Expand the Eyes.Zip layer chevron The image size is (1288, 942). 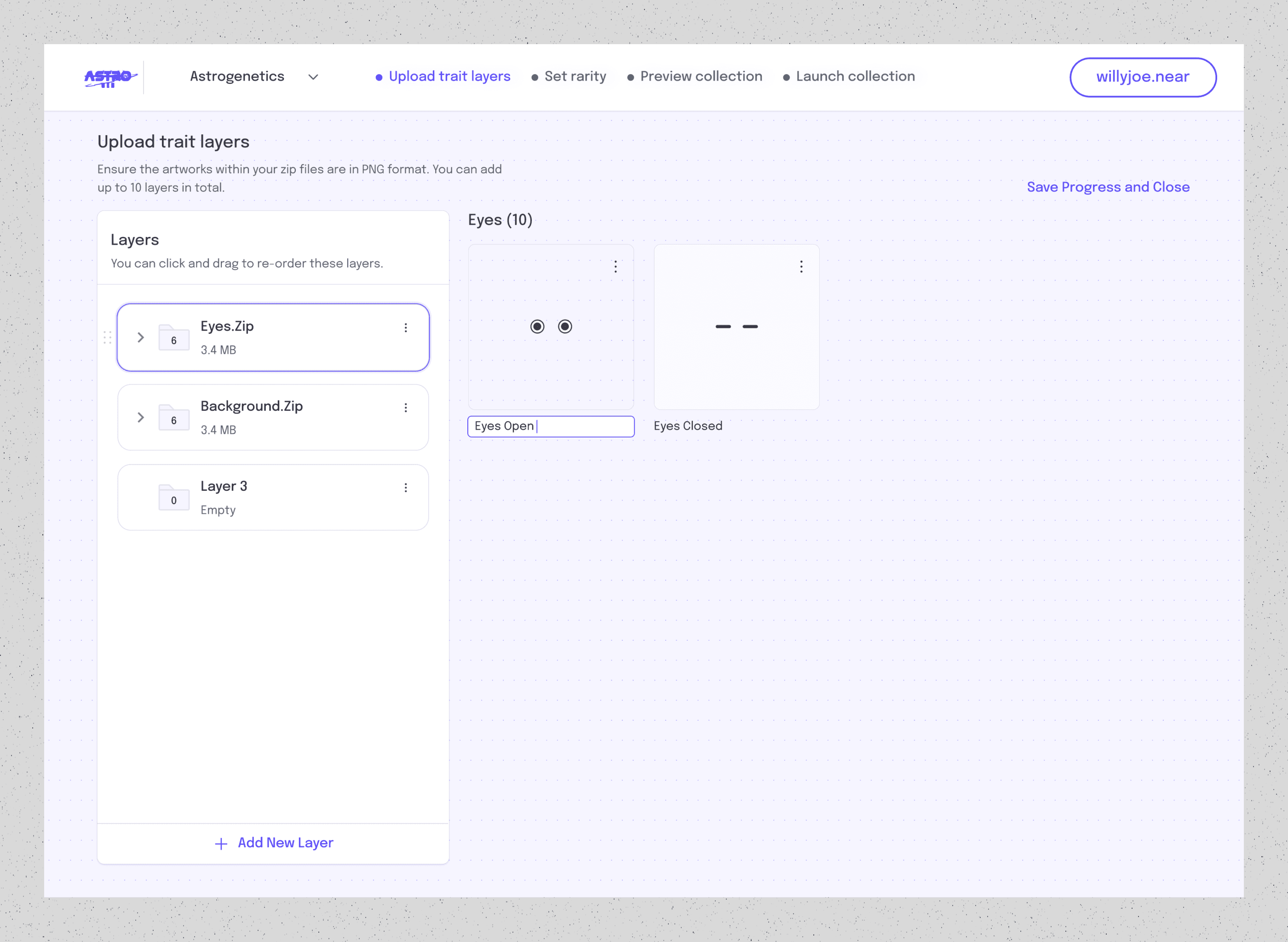point(141,338)
